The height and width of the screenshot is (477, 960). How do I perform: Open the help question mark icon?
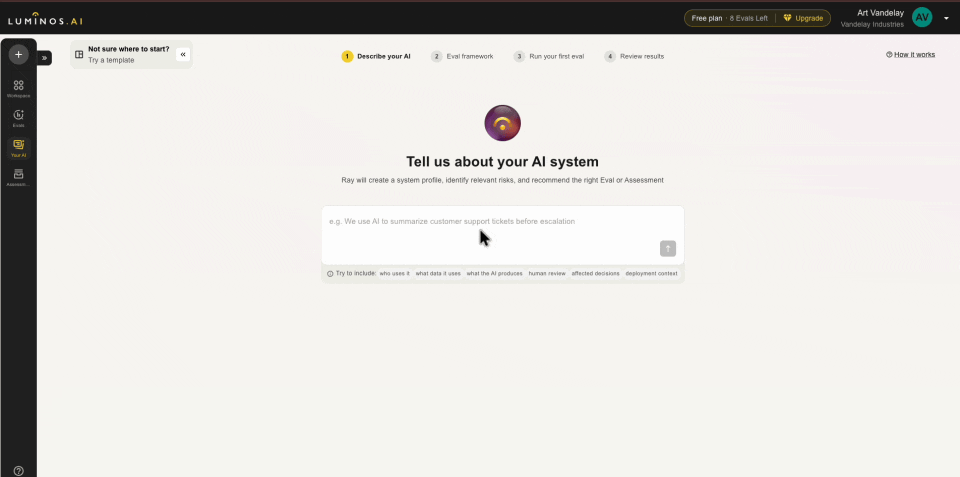point(18,471)
